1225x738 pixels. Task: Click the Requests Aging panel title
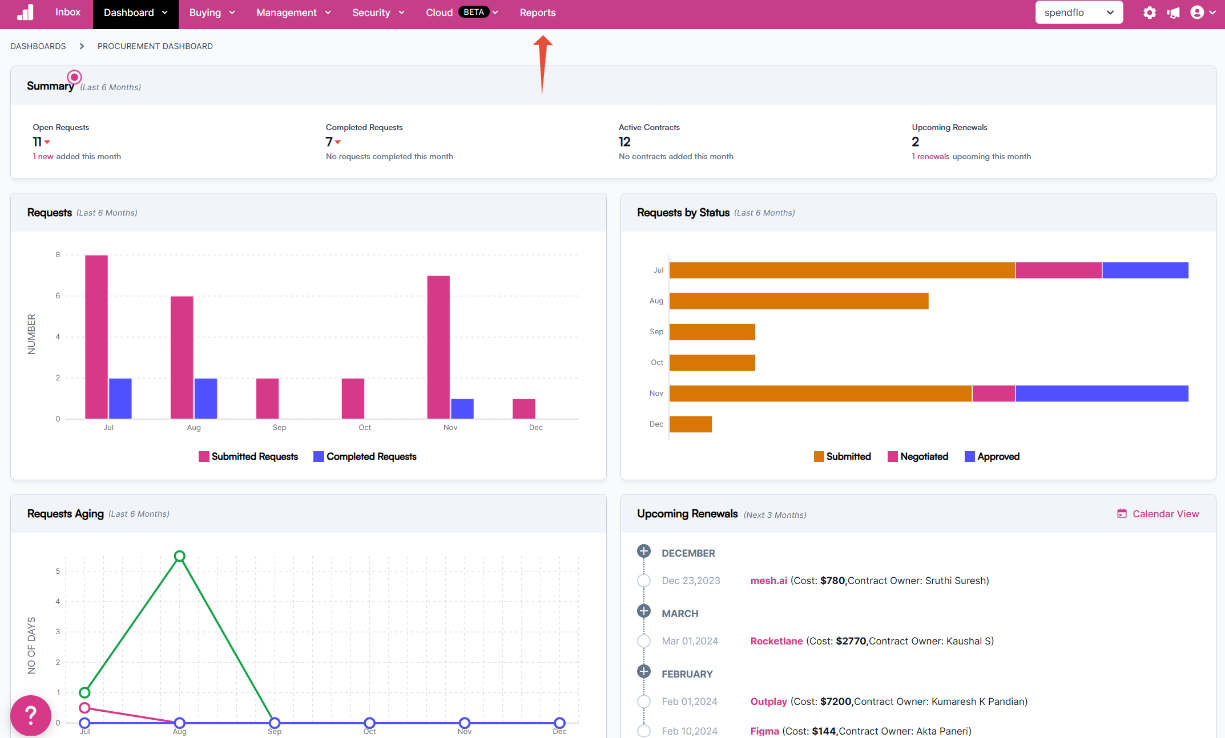point(66,514)
